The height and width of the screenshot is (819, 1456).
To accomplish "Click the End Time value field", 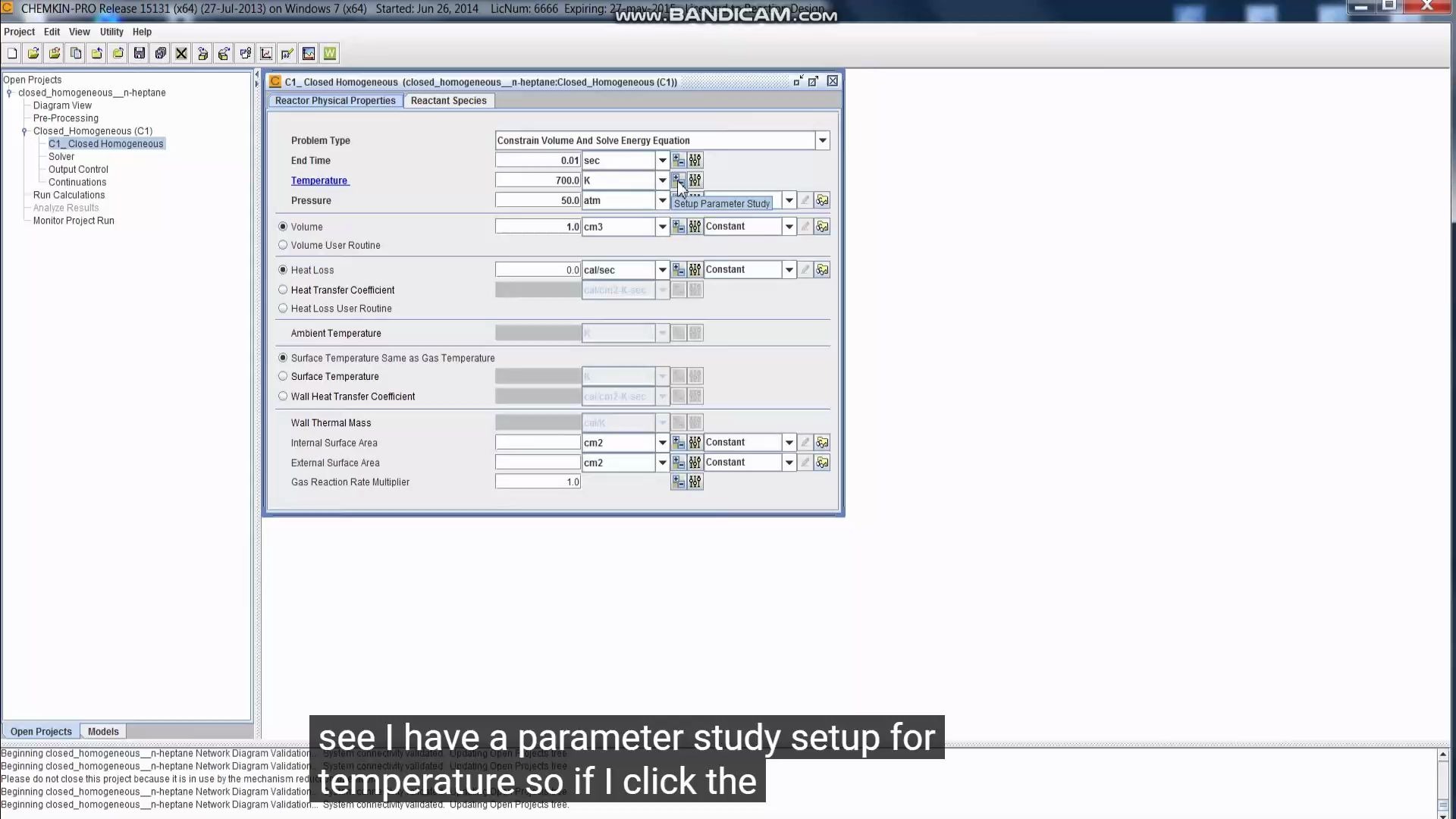I will click(538, 160).
